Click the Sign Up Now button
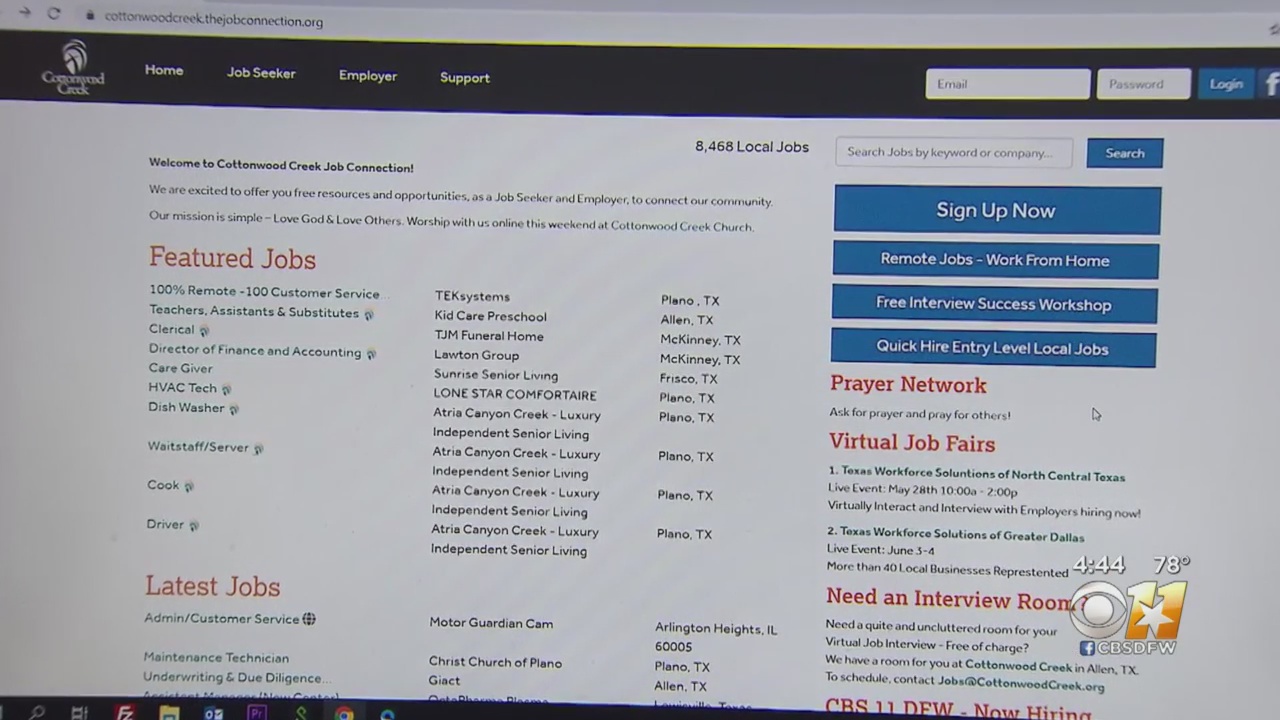The width and height of the screenshot is (1280, 720). [x=997, y=210]
